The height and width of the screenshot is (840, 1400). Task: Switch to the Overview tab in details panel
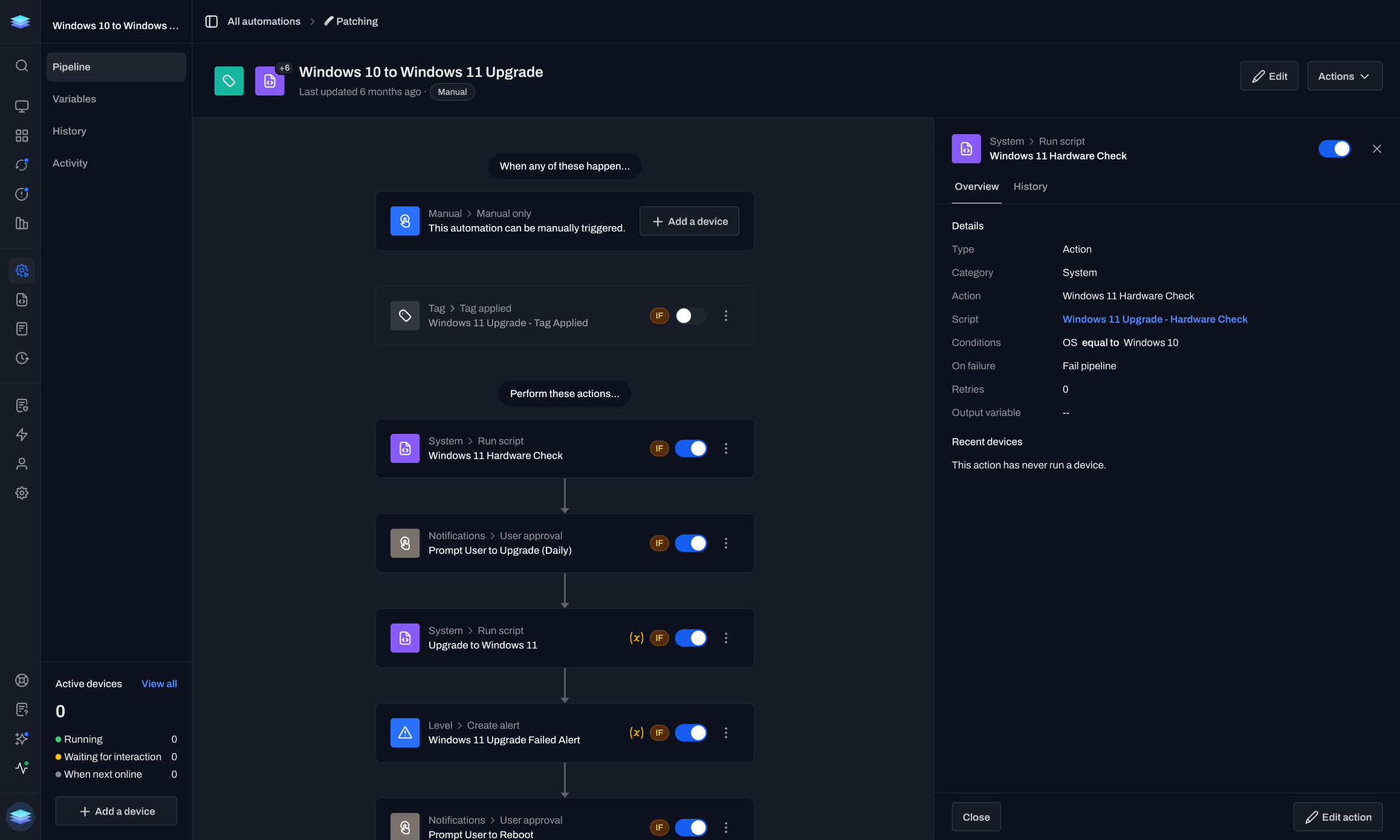tap(976, 187)
